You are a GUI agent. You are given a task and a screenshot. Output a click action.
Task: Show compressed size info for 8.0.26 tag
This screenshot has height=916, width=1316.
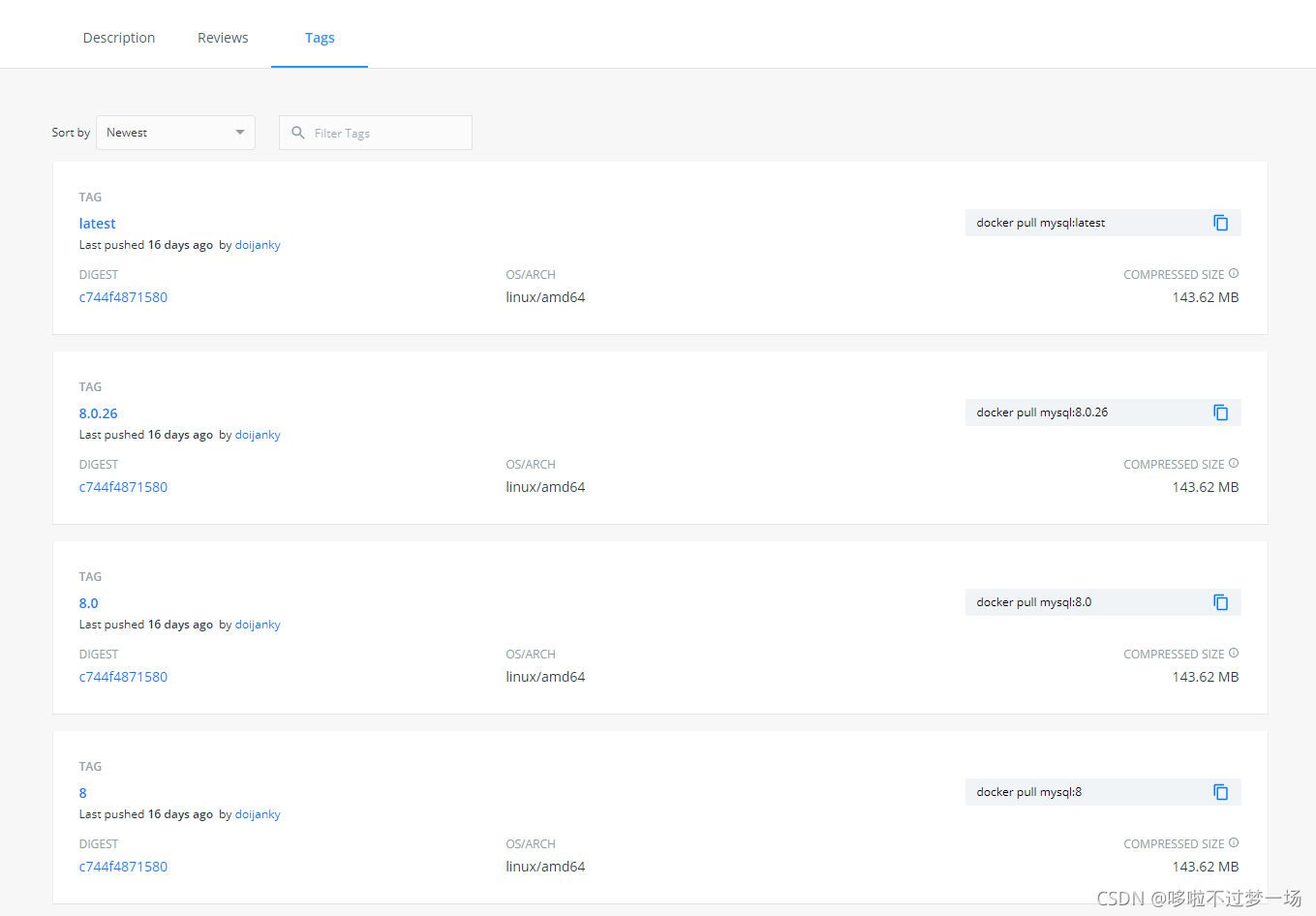coord(1234,464)
